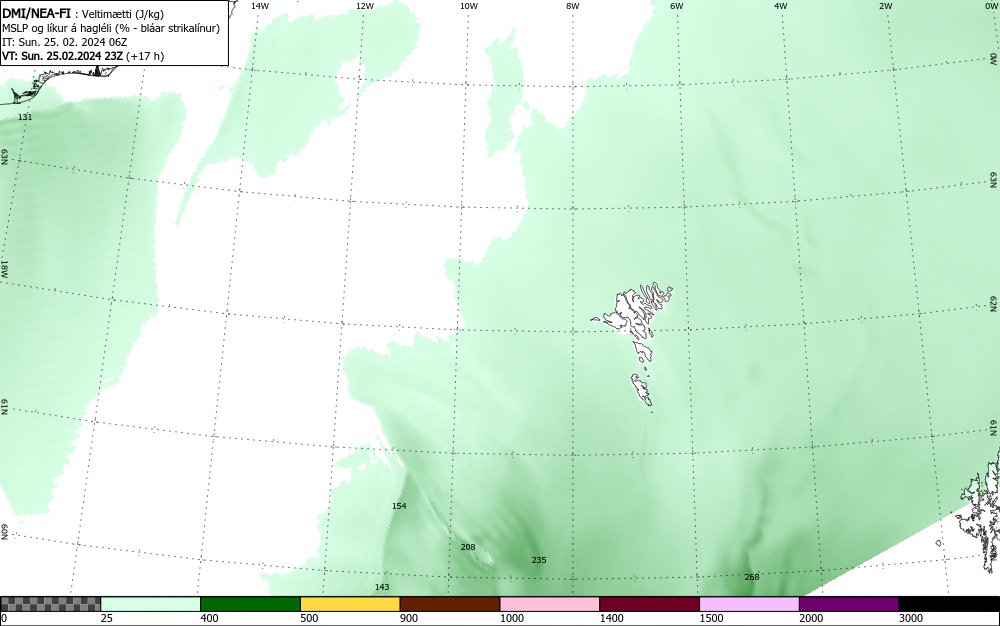The height and width of the screenshot is (626, 1000).
Task: Choose the light purple 1500–2000 legend swatch
Action: coord(749,604)
